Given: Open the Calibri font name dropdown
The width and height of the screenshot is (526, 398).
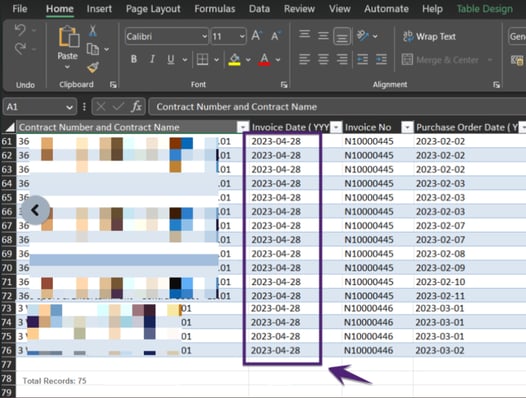Looking at the screenshot, I should pyautogui.click(x=204, y=36).
